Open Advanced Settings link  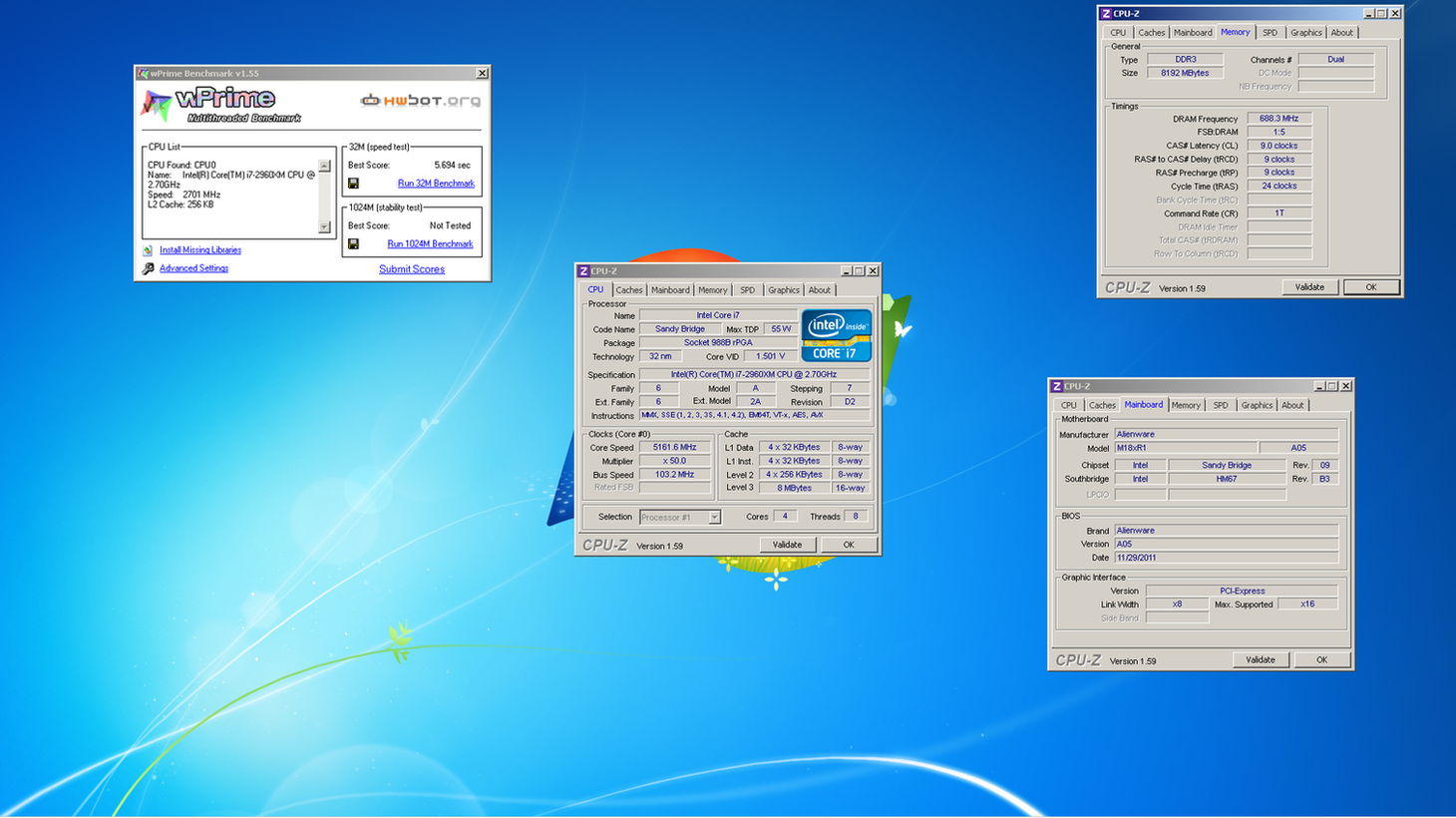tap(193, 268)
